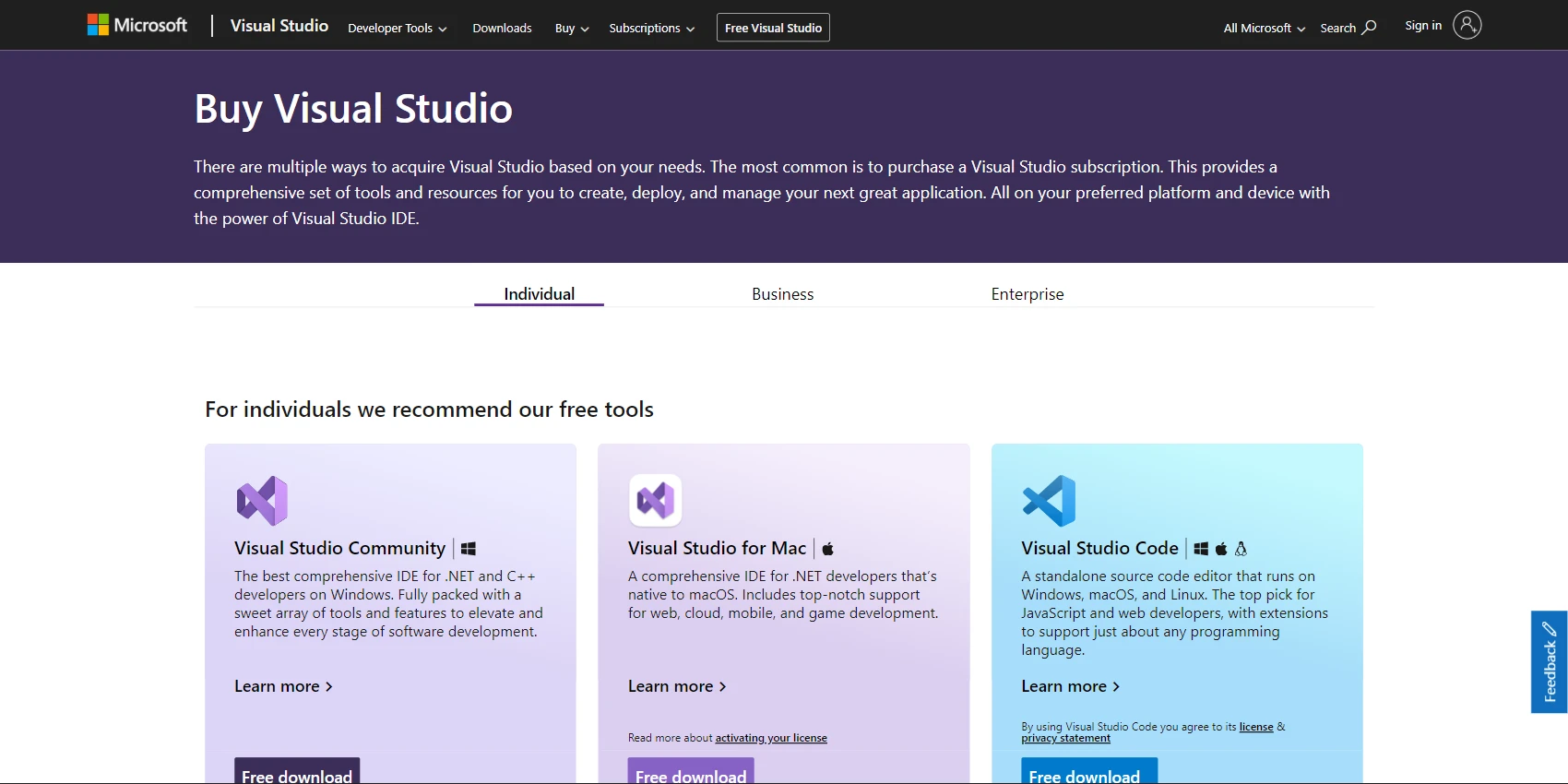
Task: Expand the Developer Tools menu
Action: pos(398,28)
